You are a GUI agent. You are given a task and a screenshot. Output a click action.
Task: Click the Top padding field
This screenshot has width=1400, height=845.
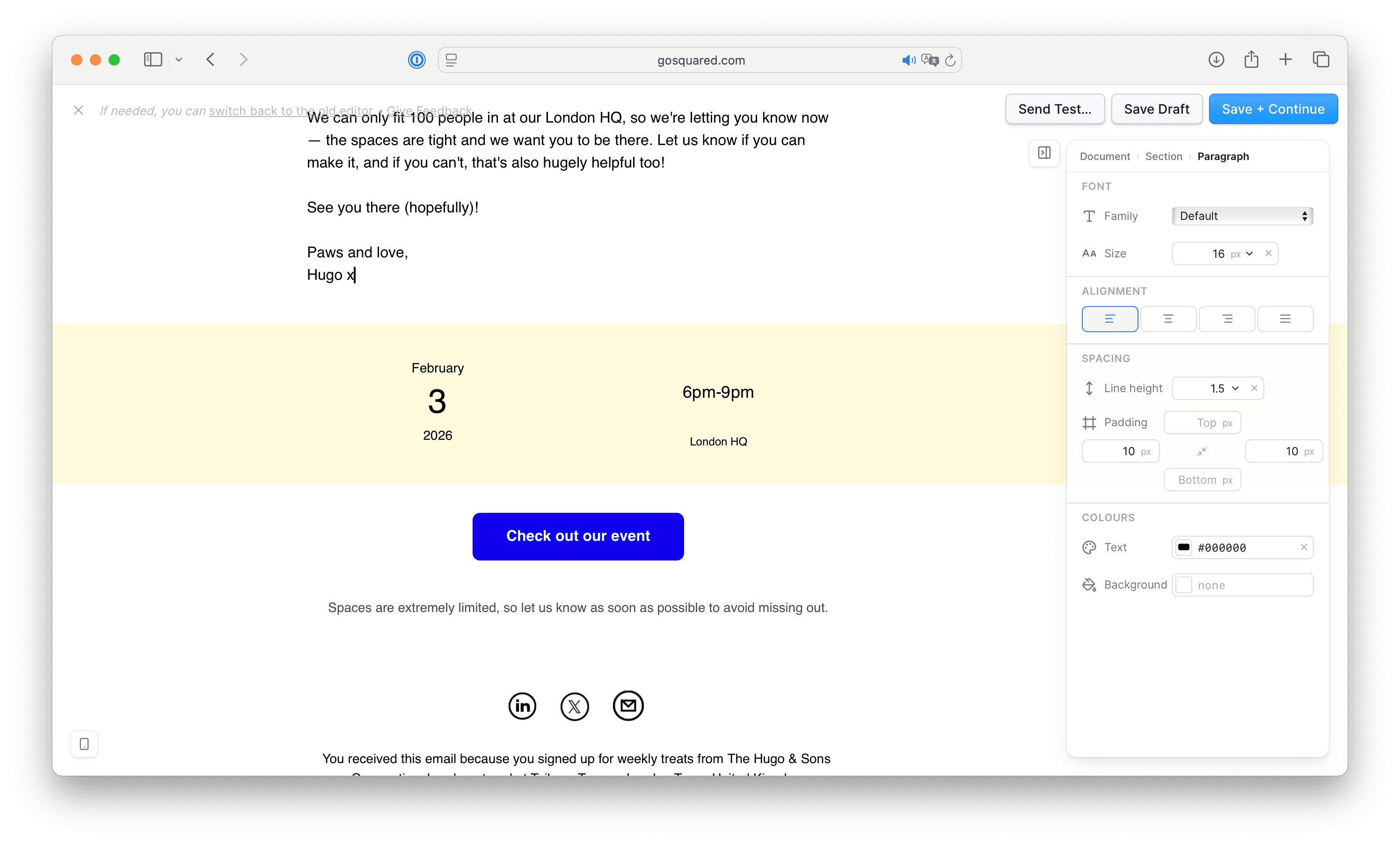coord(1202,423)
